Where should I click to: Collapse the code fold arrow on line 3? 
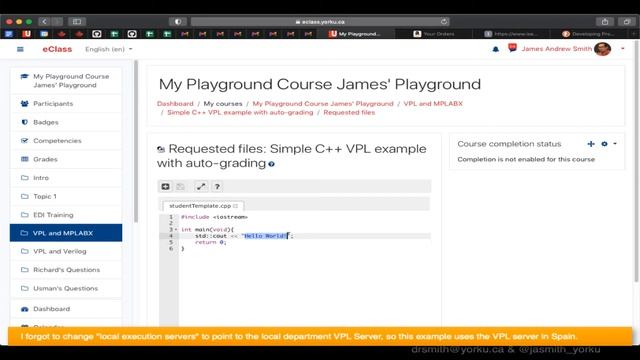pos(176,230)
